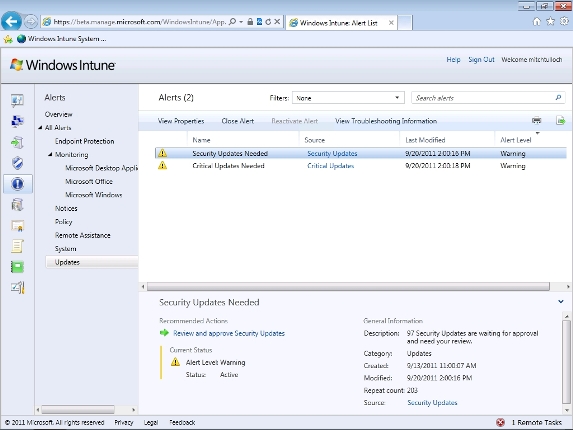Screen dimensions: 573x430
Task: Click the red Remote Tasks status icon
Action: click(500, 422)
